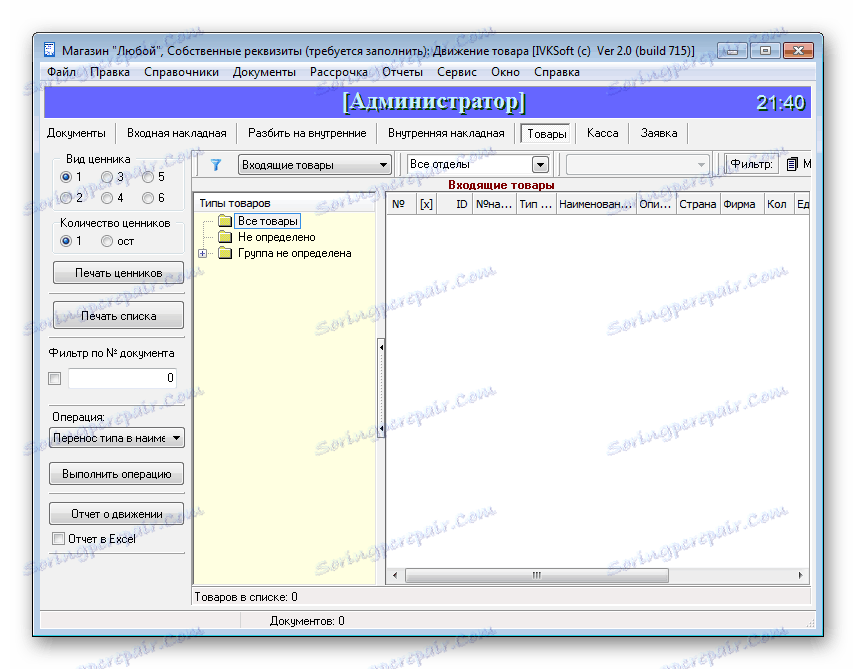The height and width of the screenshot is (669, 856).
Task: Click the ID column header
Action: coord(455,204)
